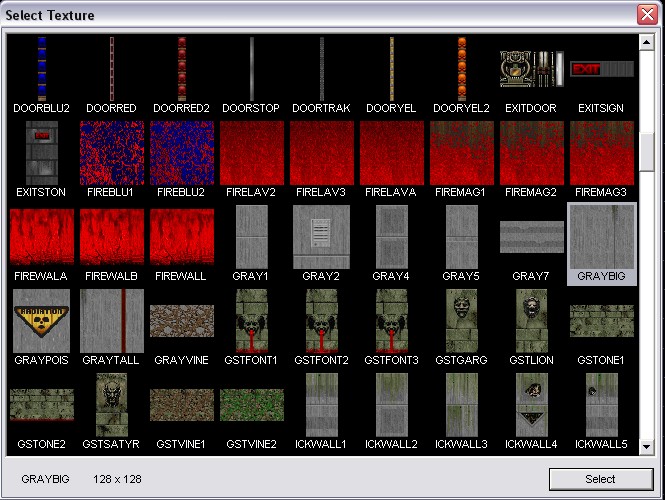Pick the FIREBLU2 texture
Viewport: 665px width, 500px height.
coord(182,153)
